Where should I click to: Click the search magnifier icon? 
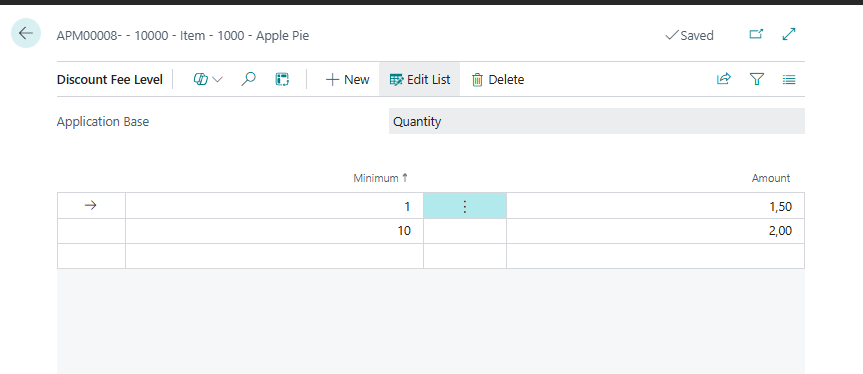[x=248, y=79]
